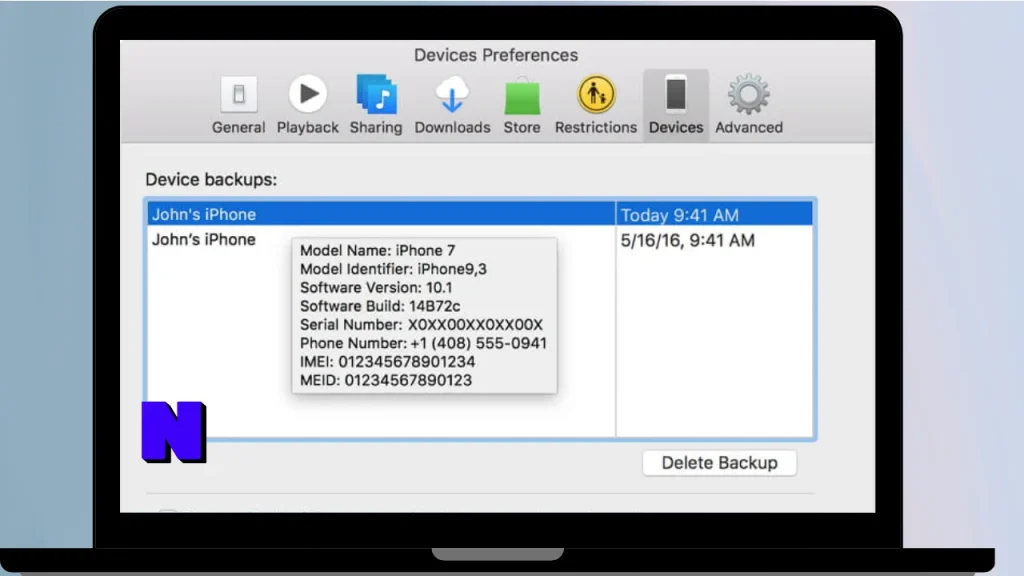Viewport: 1024px width, 576px height.
Task: Open the Advanced preferences gear
Action: pos(748,104)
